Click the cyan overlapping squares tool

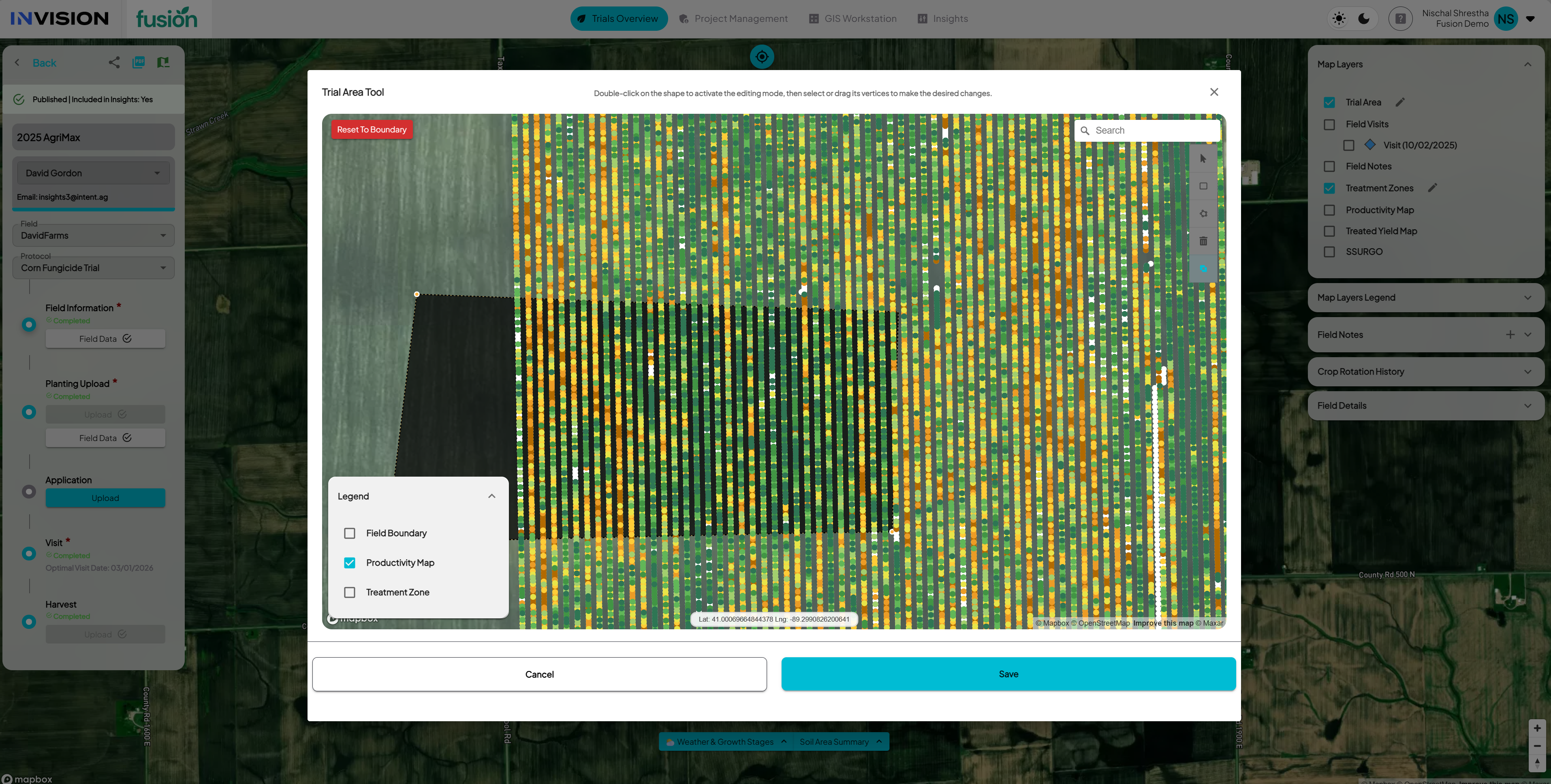[1203, 268]
